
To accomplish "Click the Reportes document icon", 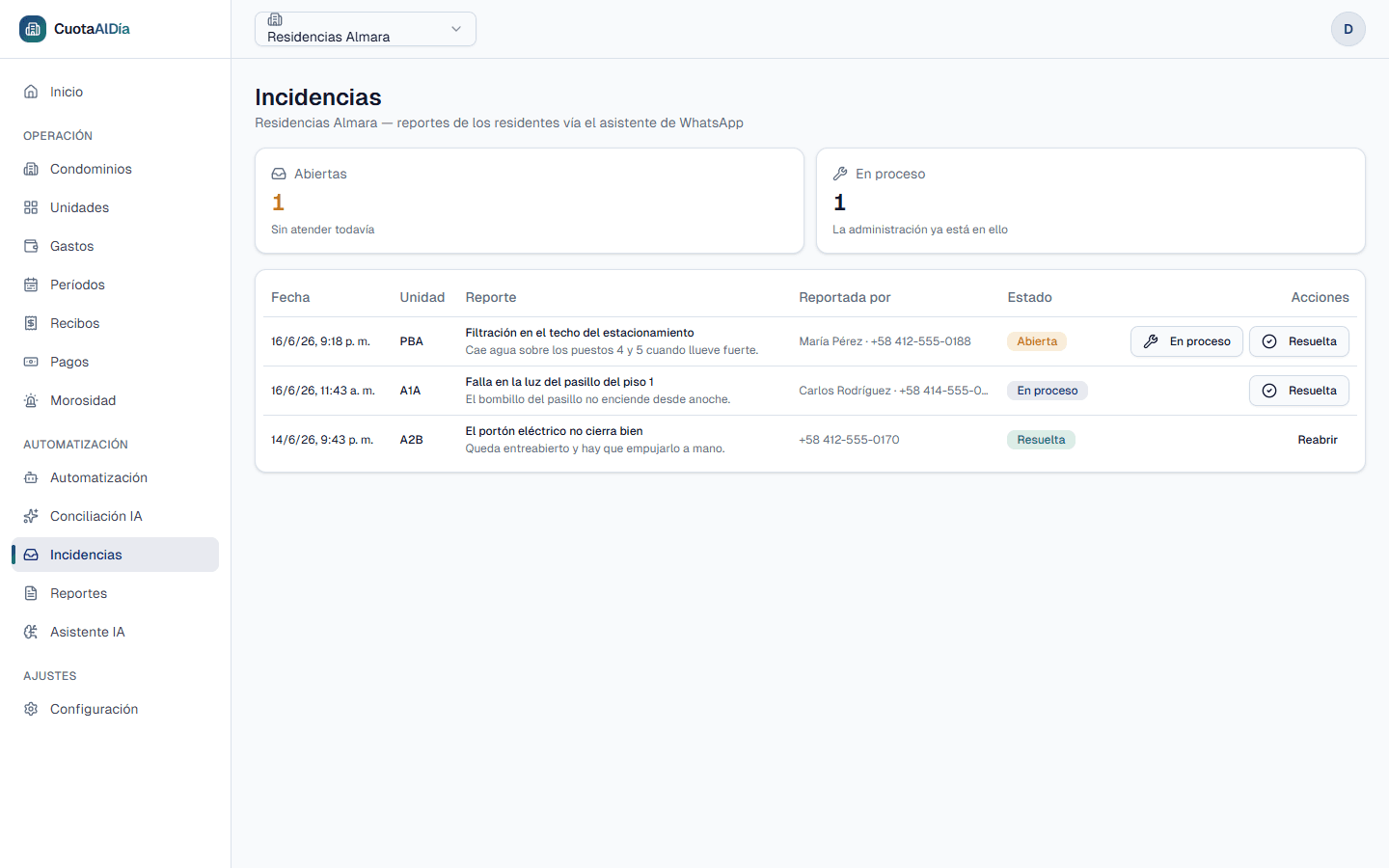I will [x=31, y=593].
